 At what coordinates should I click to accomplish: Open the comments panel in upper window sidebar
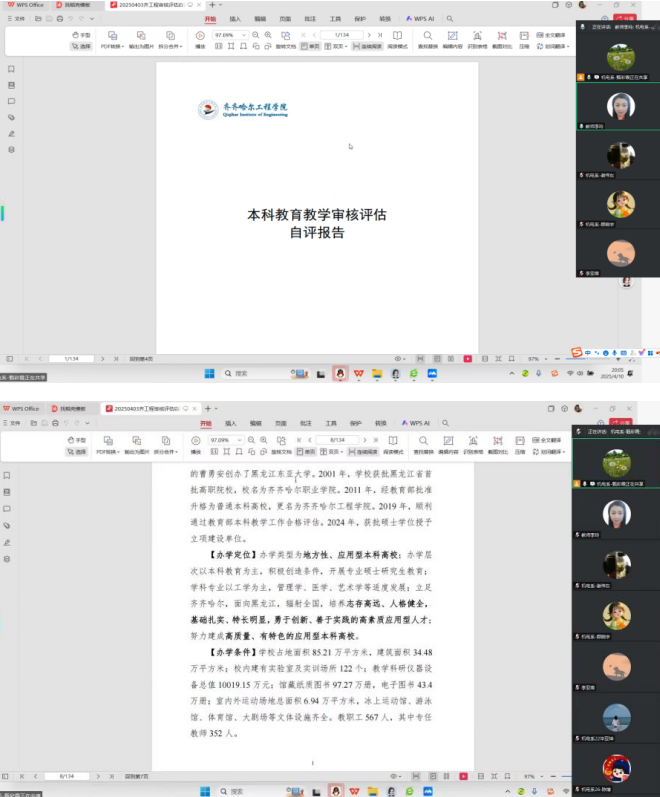pos(11,101)
